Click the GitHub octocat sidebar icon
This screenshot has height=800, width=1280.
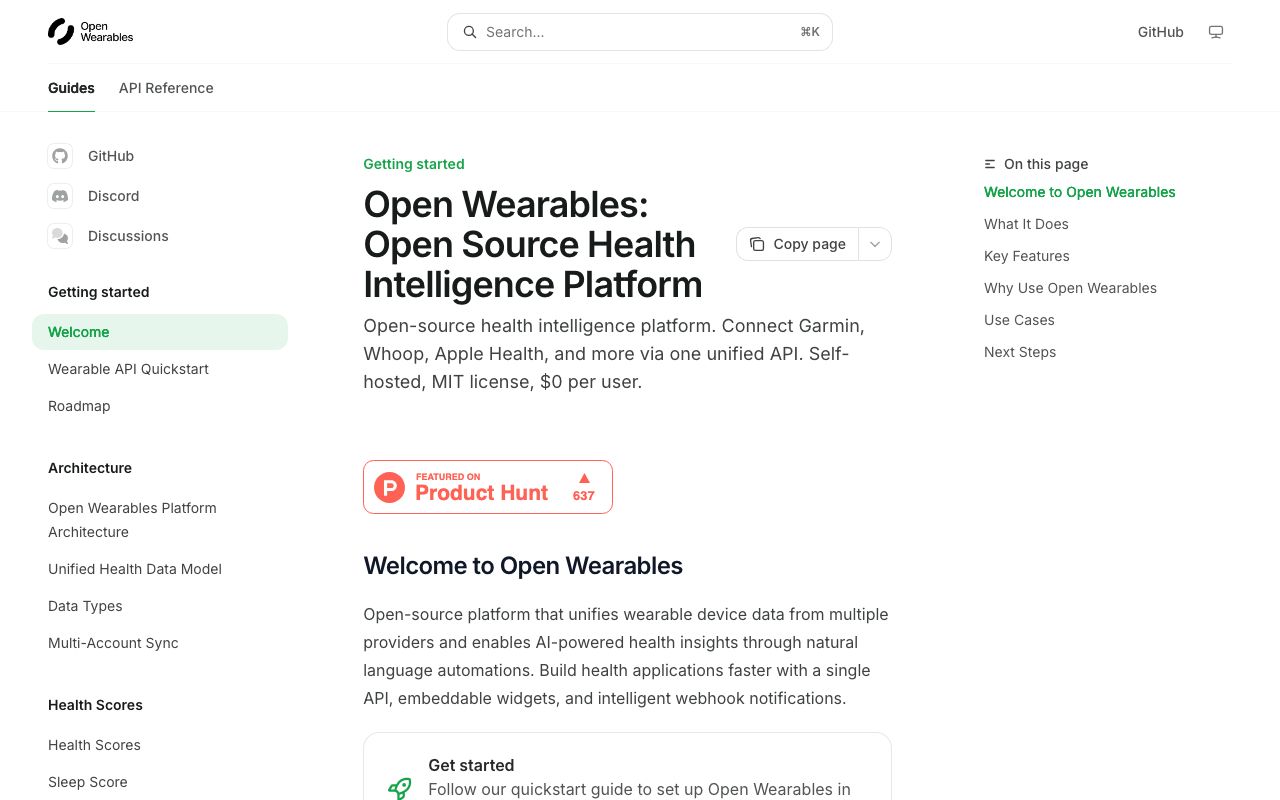(60, 156)
